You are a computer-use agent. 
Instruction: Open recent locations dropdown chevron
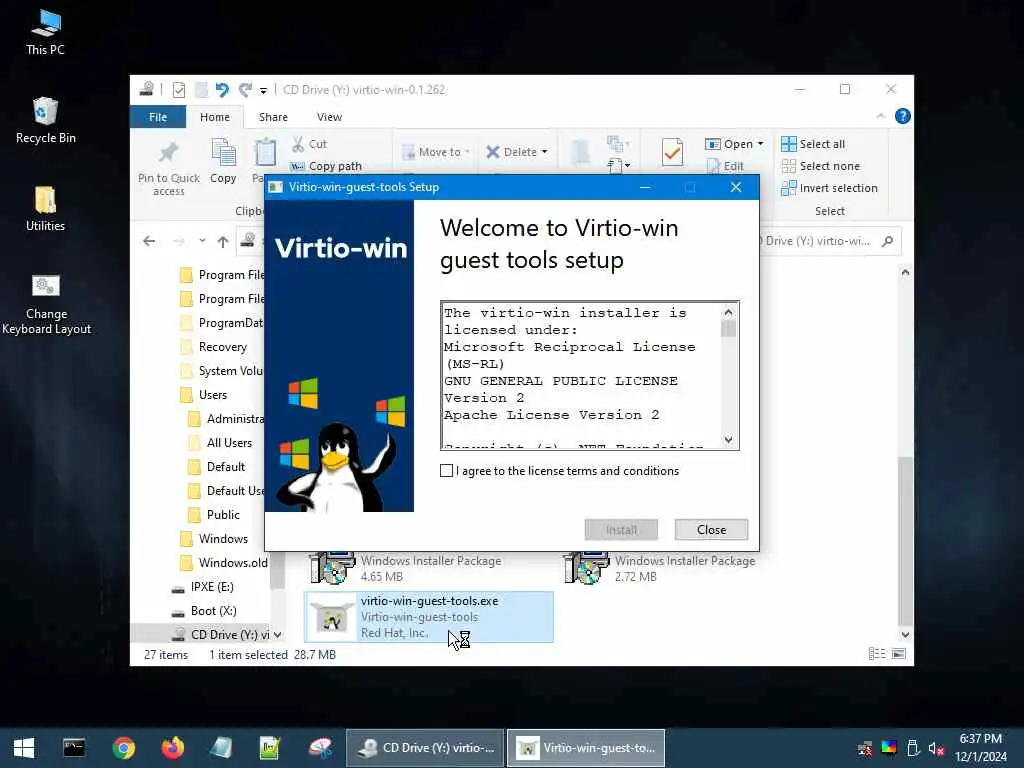click(x=202, y=241)
